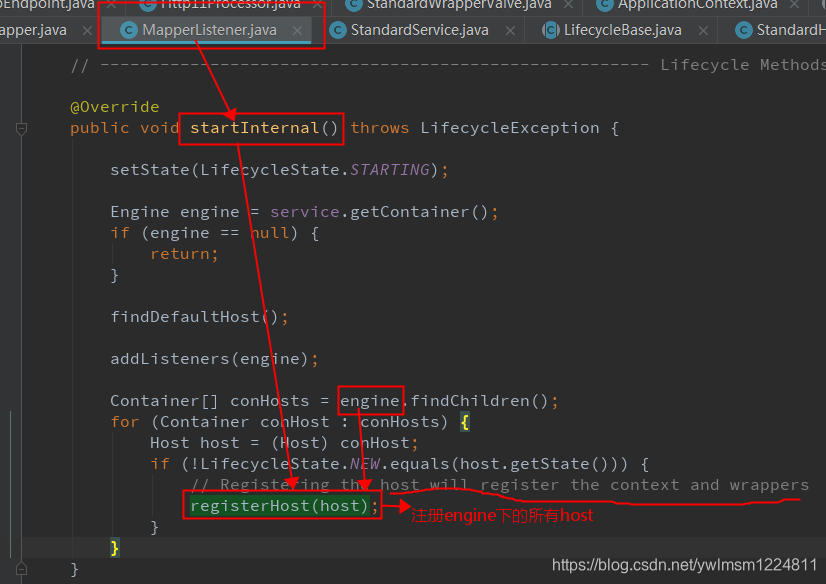Image resolution: width=826 pixels, height=584 pixels.
Task: Open the StandardService.java tab
Action: click(419, 30)
